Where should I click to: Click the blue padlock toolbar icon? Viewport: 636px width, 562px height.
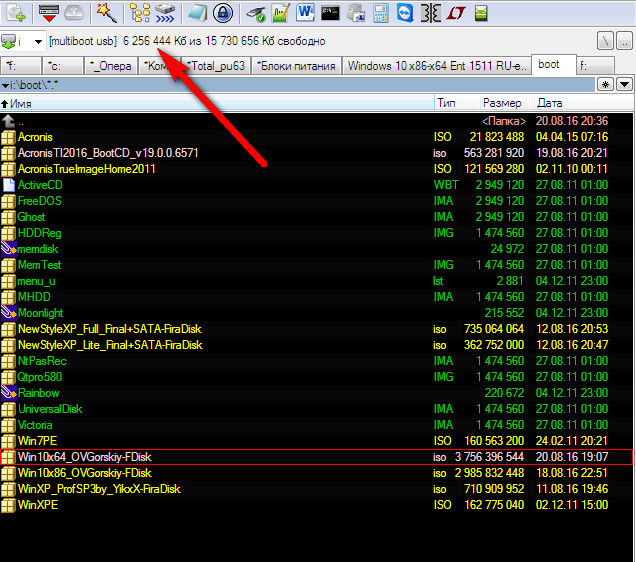coord(223,13)
